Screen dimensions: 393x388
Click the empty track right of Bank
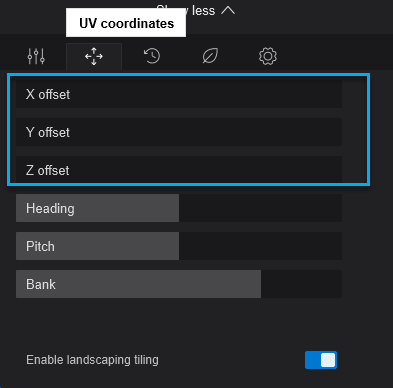point(301,284)
